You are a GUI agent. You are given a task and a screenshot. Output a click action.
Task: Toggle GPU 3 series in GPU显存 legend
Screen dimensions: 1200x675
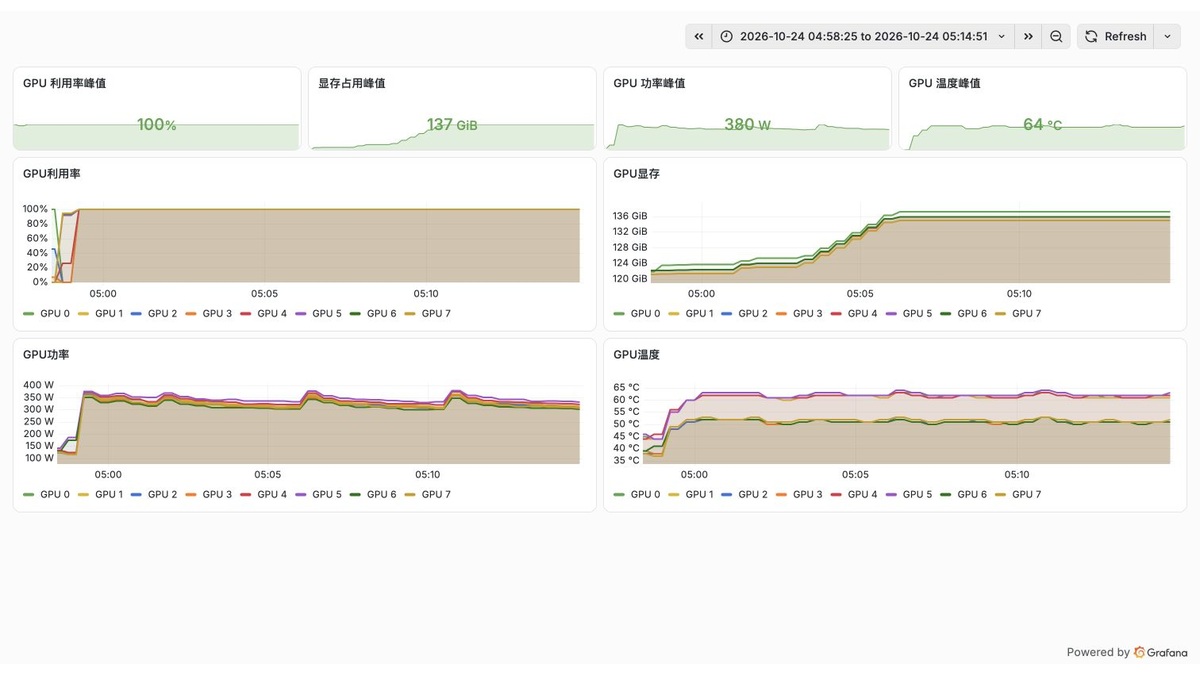[803, 313]
